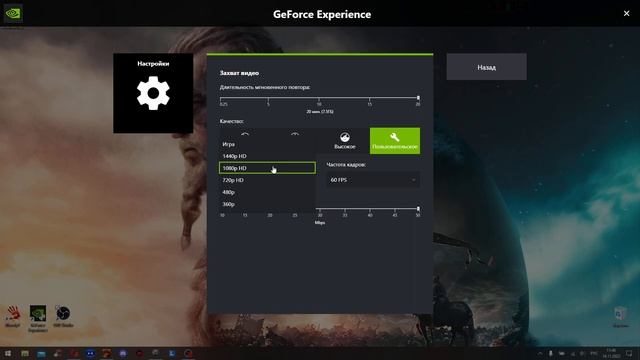This screenshot has height=360, width=640.
Task: Open the Bloody desktop shortcut
Action: tap(13, 316)
